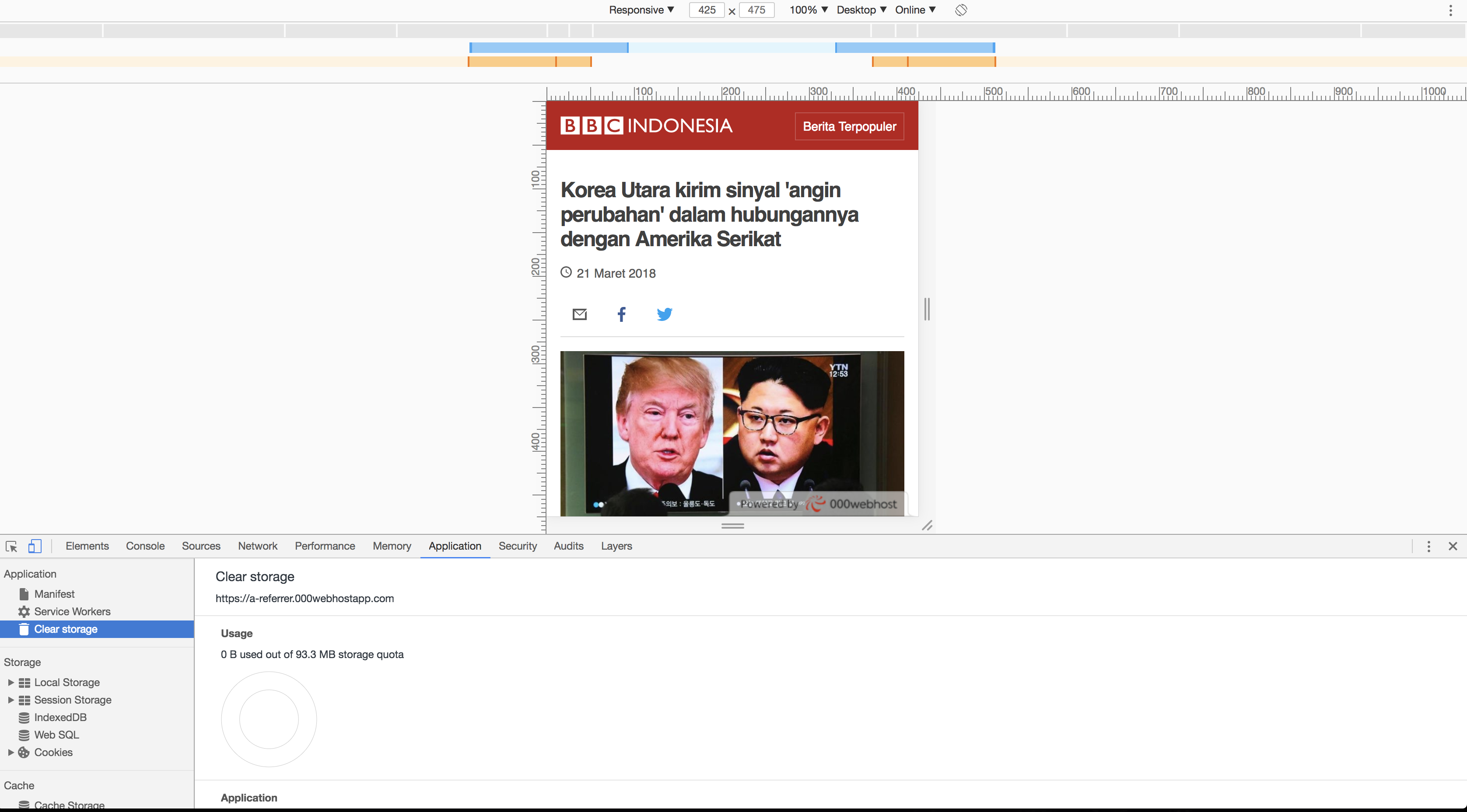Image resolution: width=1467 pixels, height=812 pixels.
Task: Expand the Cookies section
Action: [11, 752]
